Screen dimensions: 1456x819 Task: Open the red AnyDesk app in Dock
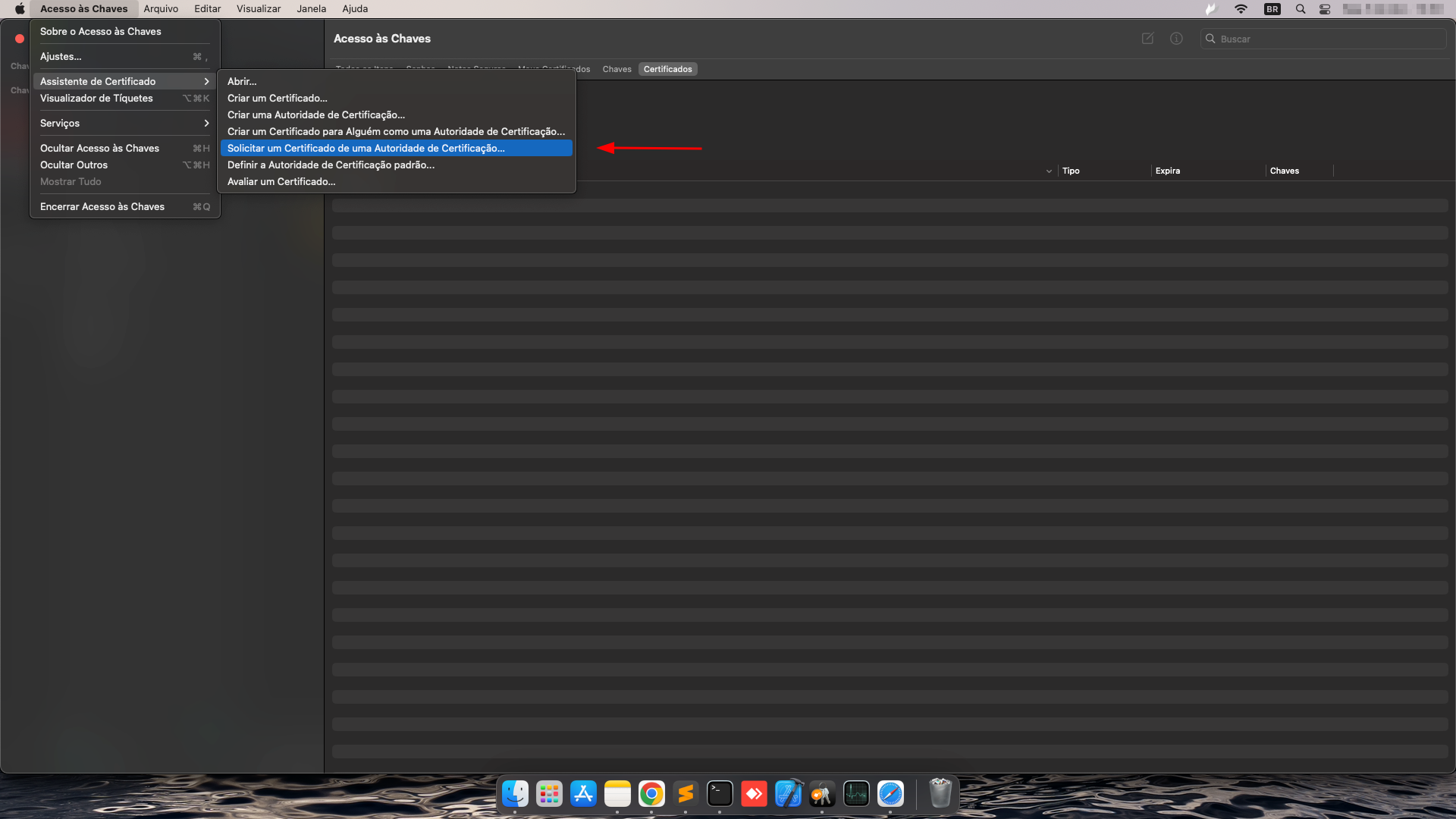pyautogui.click(x=754, y=794)
